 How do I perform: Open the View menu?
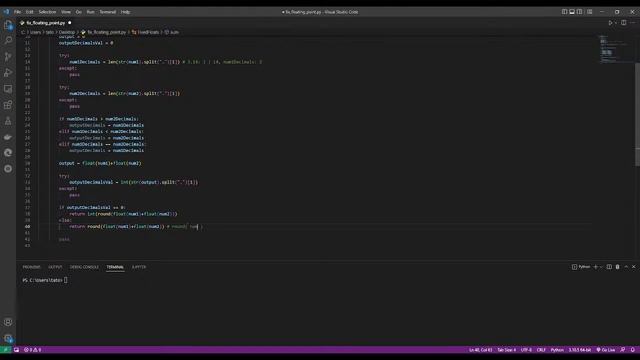pos(66,12)
